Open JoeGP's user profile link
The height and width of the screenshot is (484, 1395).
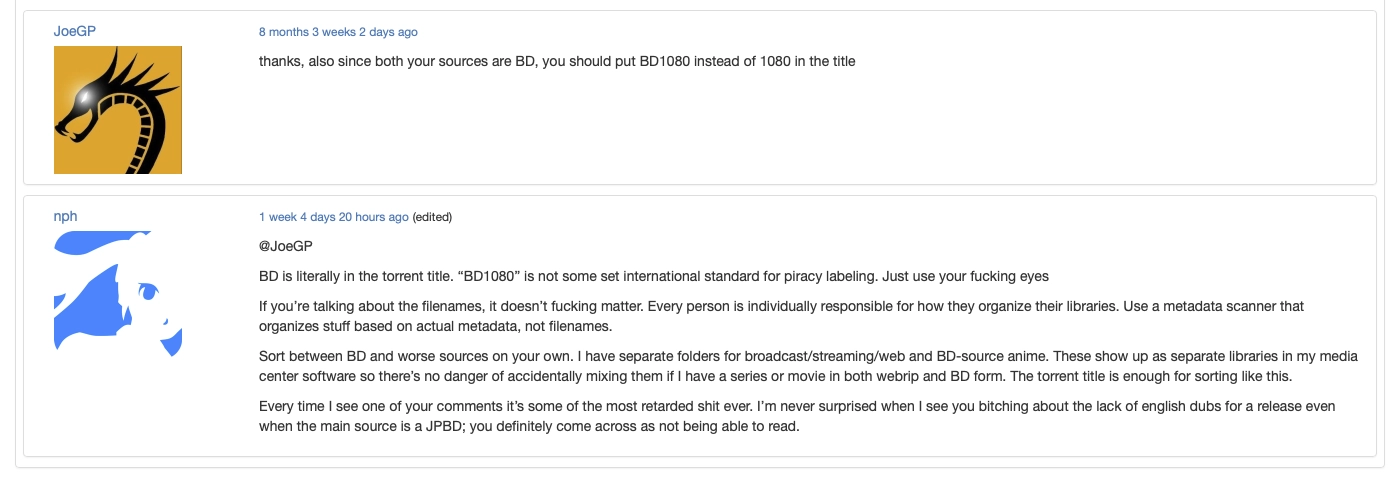point(75,31)
